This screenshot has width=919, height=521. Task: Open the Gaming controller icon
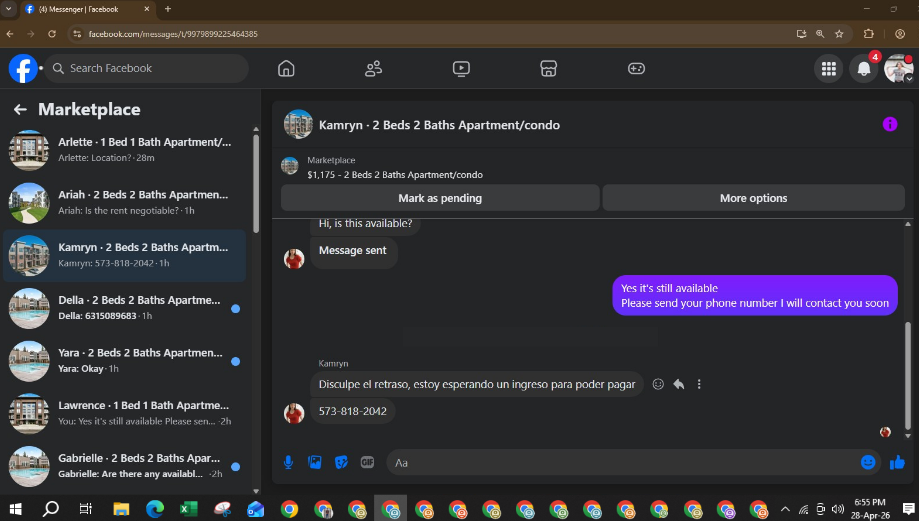tap(636, 69)
